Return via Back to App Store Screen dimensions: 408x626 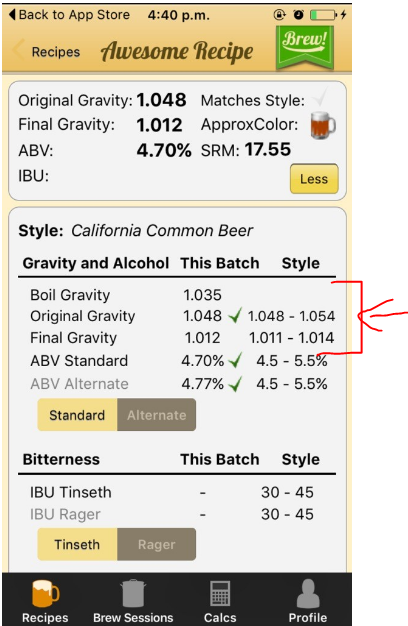click(69, 15)
